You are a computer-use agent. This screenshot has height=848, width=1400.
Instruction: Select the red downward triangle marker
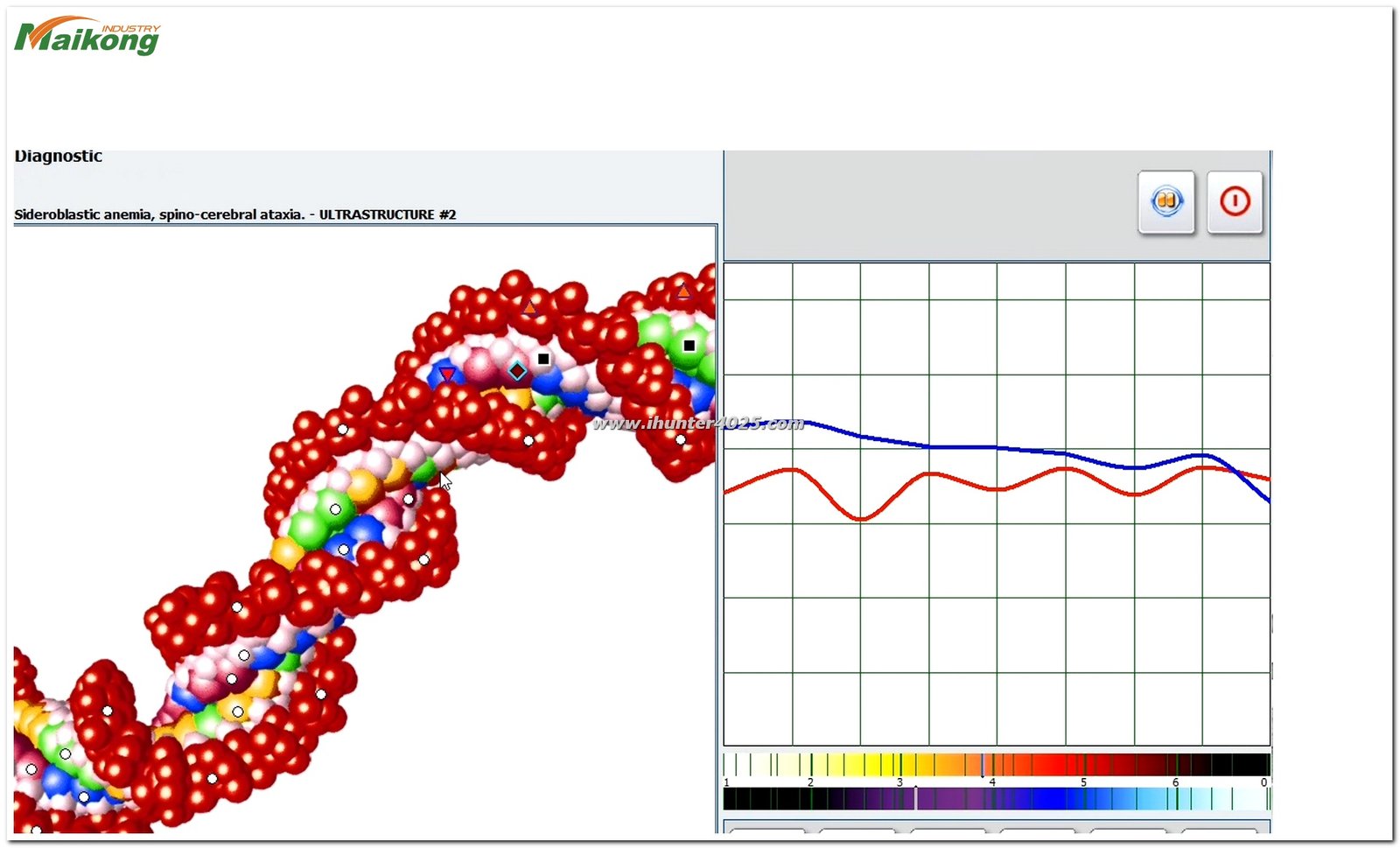447,375
